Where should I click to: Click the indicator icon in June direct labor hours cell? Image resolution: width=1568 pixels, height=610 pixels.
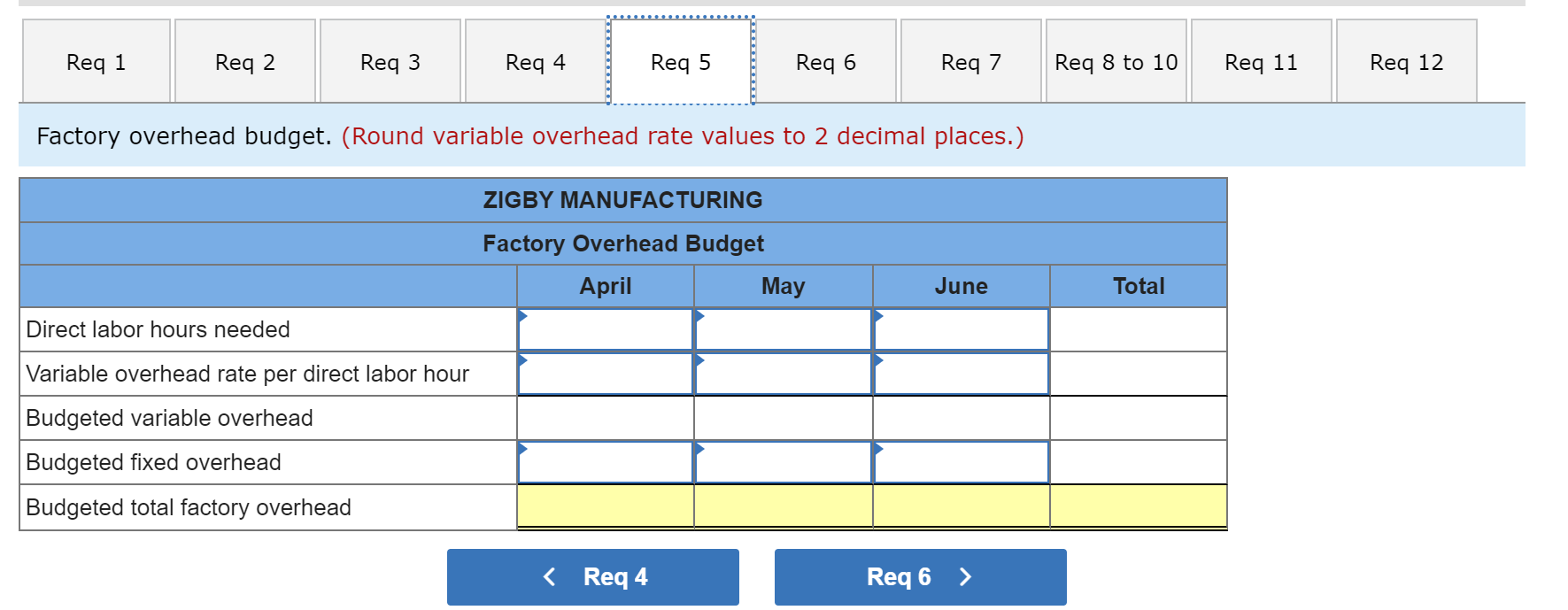880,315
